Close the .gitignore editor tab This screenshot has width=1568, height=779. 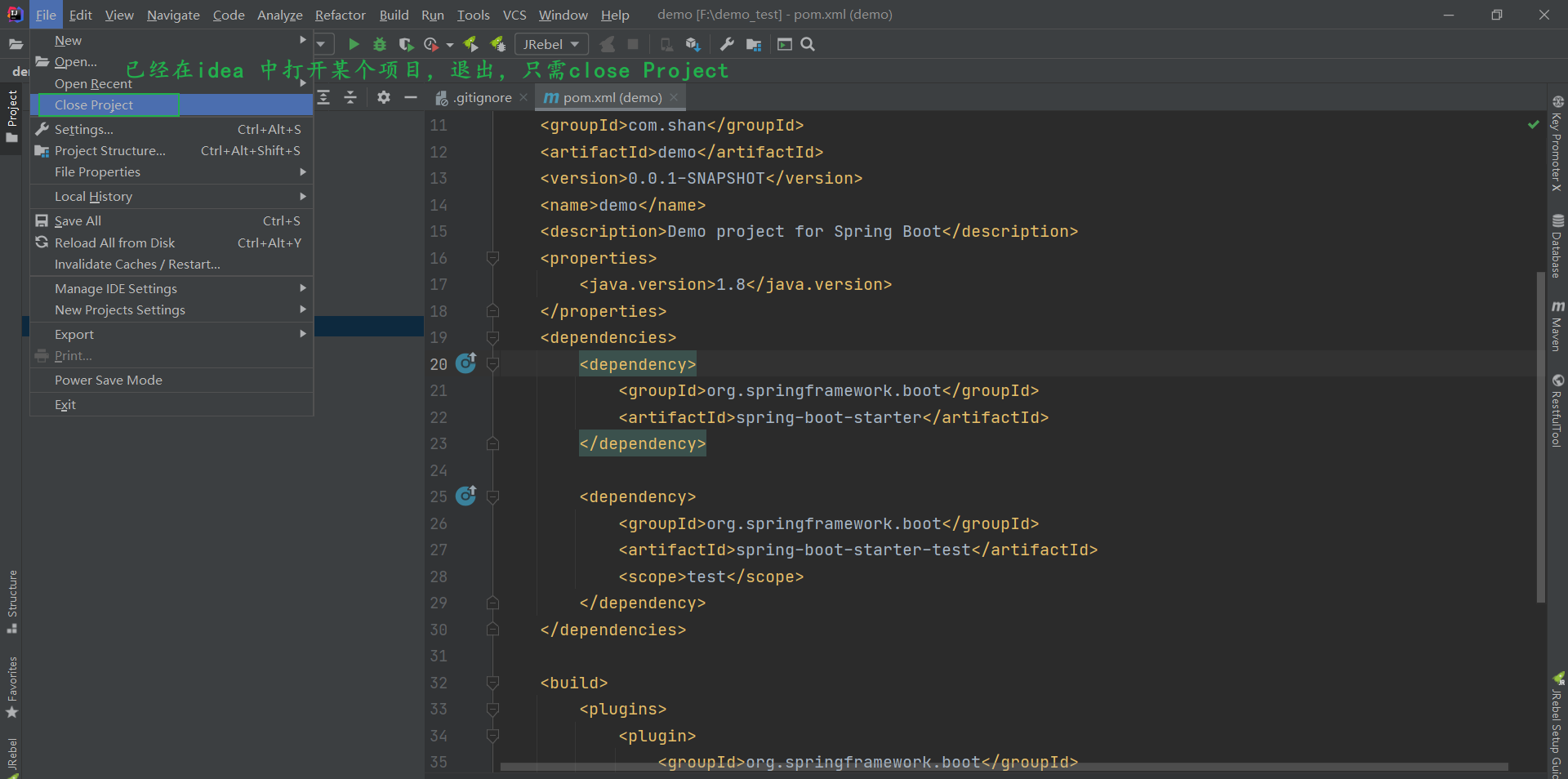click(x=523, y=97)
